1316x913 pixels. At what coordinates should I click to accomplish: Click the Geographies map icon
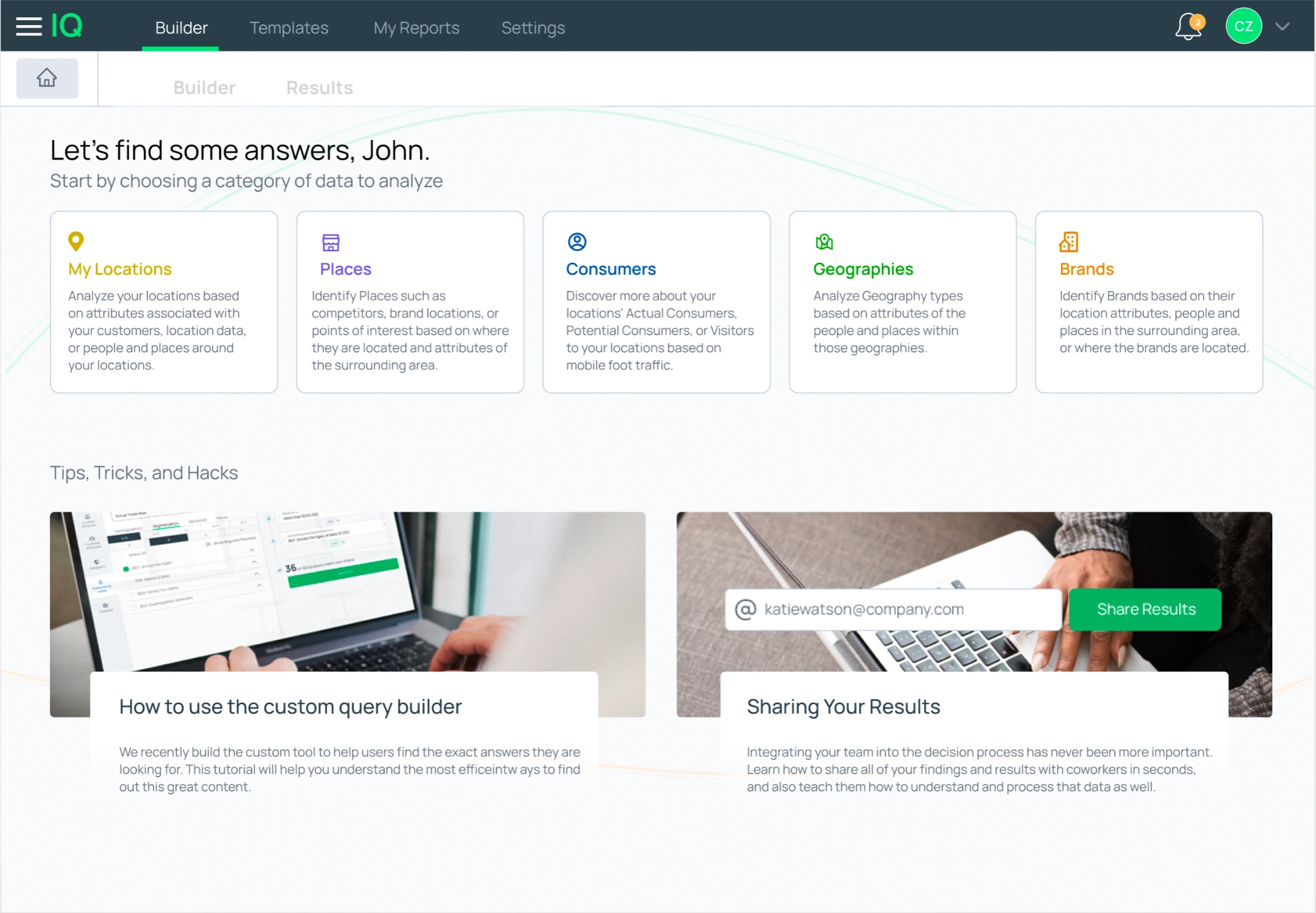click(824, 242)
